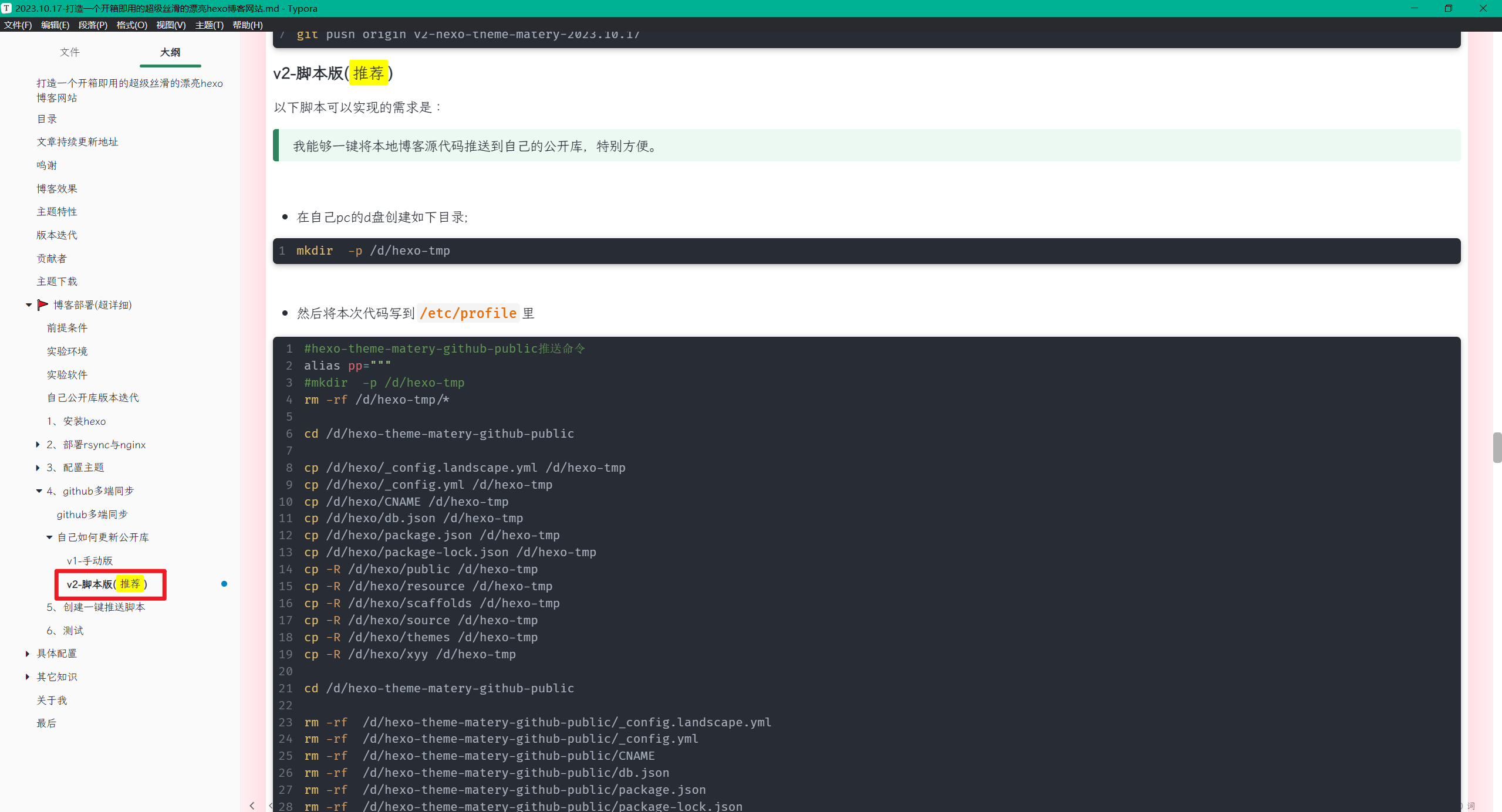Jump to v1-手动版 in the outline

click(x=89, y=561)
